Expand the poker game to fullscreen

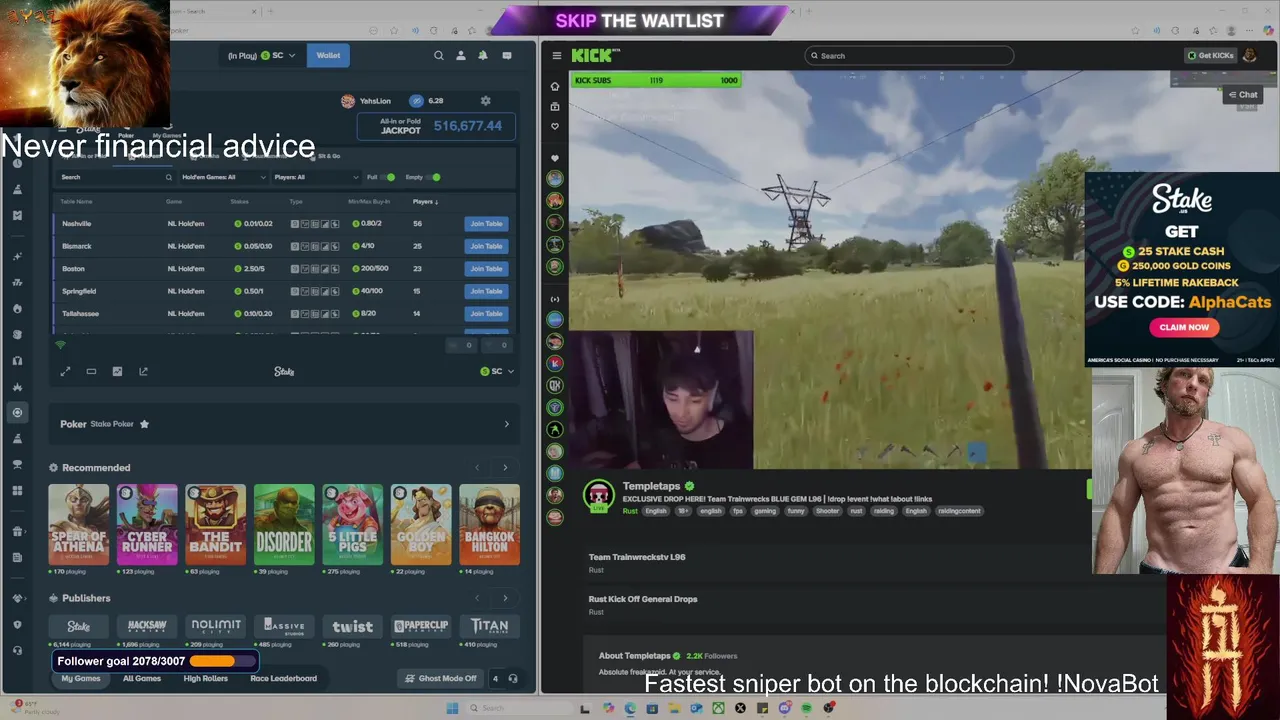[65, 371]
